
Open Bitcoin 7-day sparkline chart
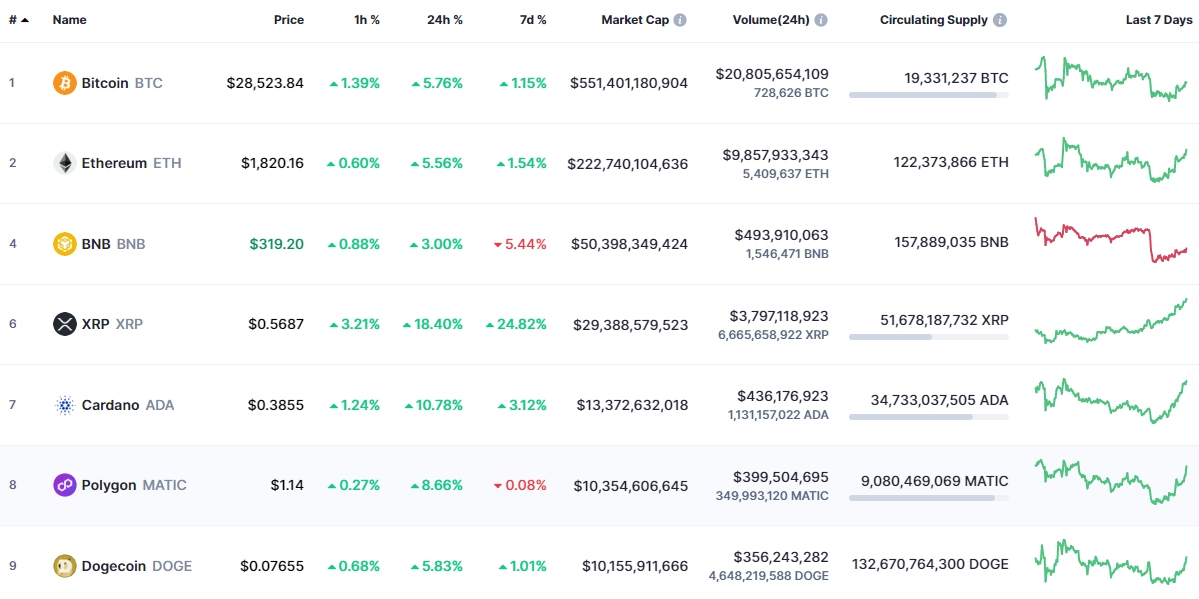pos(1111,79)
